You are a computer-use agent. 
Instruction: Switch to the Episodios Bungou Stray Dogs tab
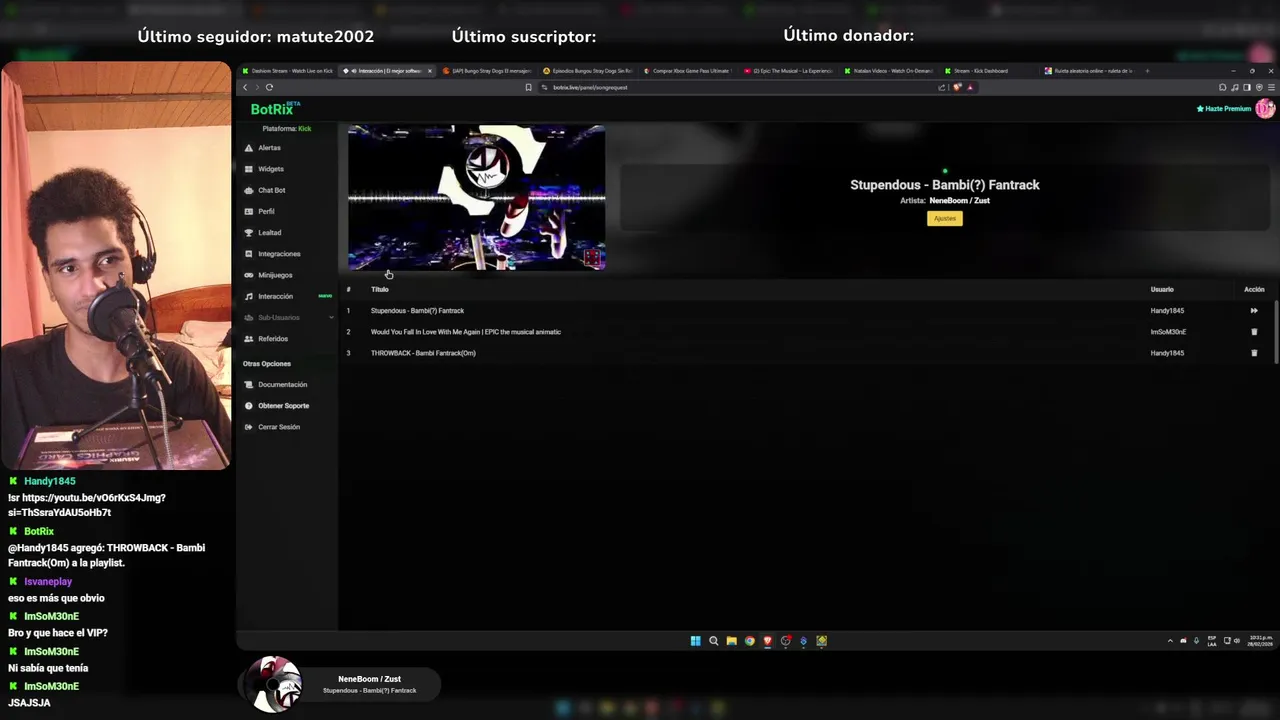point(588,71)
